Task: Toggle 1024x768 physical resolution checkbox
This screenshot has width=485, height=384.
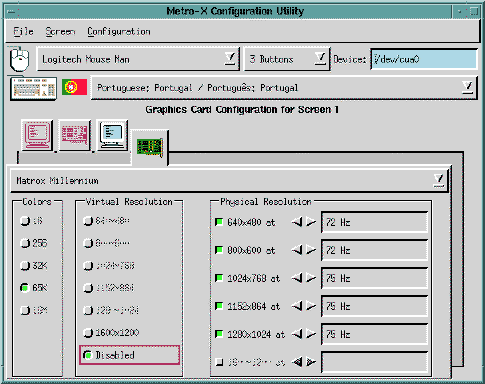Action: [x=219, y=278]
